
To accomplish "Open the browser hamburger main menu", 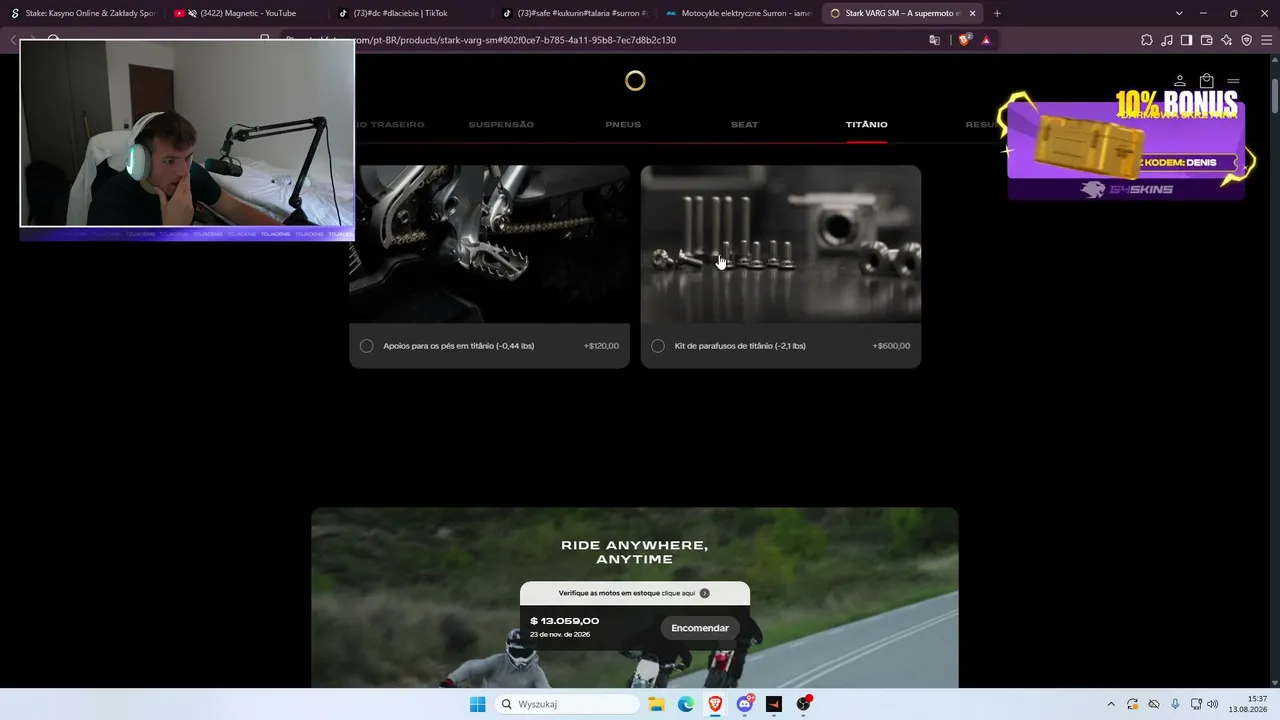I will [1267, 40].
